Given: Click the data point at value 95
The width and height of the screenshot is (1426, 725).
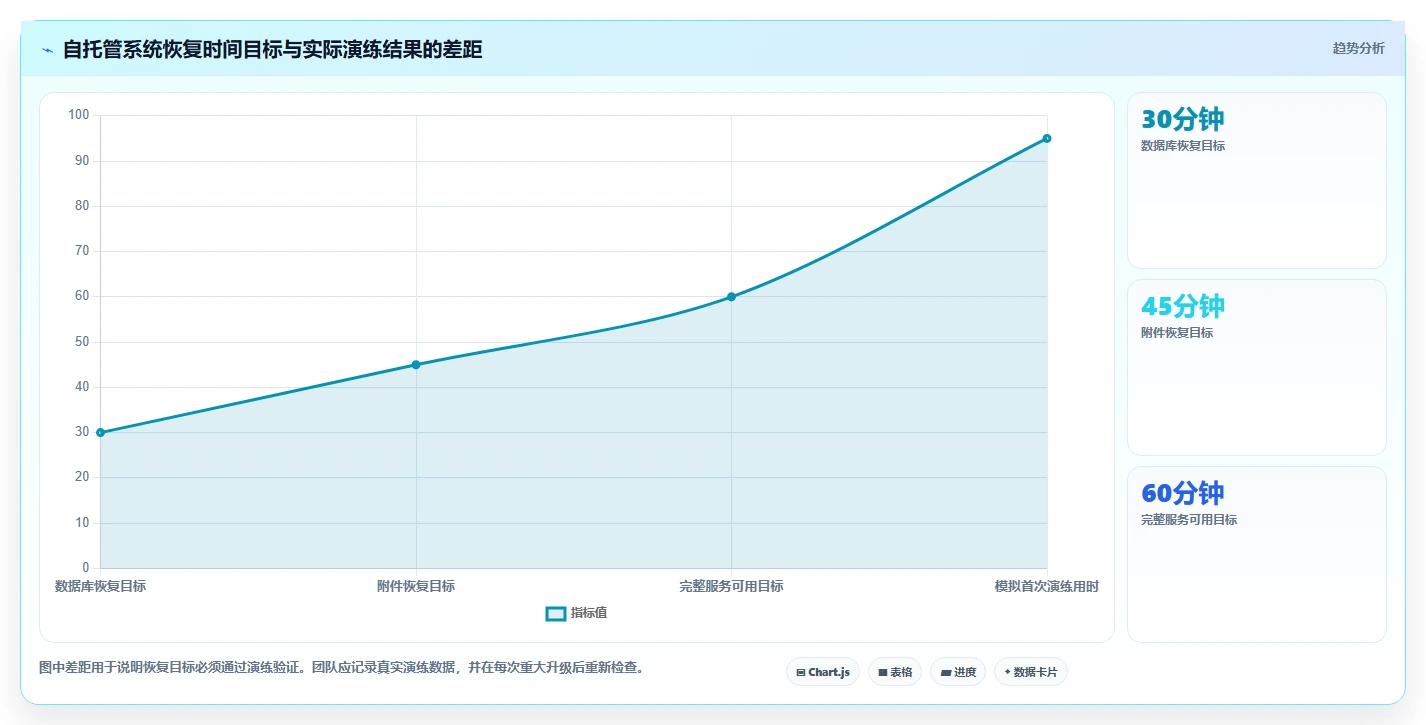Looking at the screenshot, I should [x=1047, y=138].
